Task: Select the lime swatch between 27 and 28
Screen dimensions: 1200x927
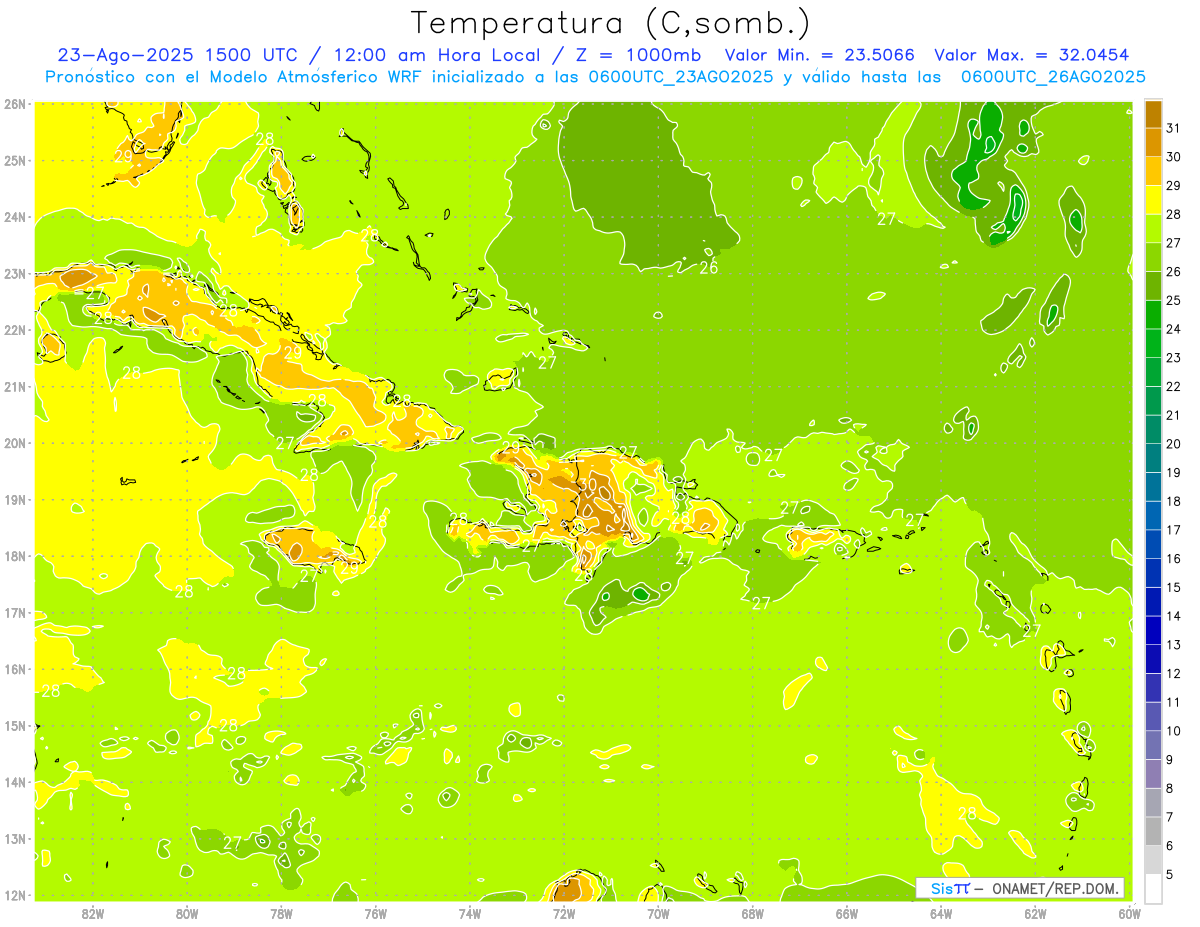Action: pos(1153,228)
